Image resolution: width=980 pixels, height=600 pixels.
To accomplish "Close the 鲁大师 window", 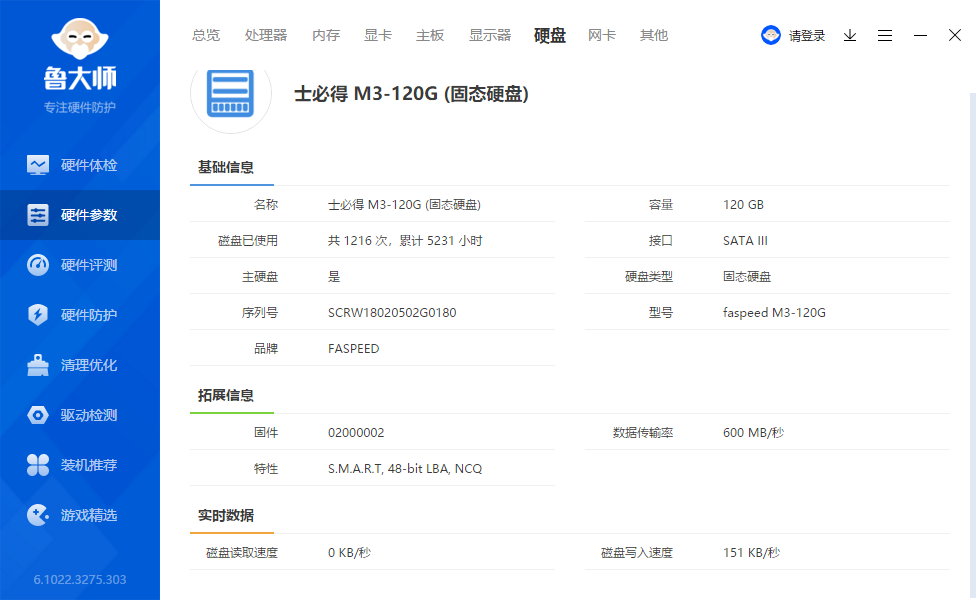I will [x=954, y=35].
